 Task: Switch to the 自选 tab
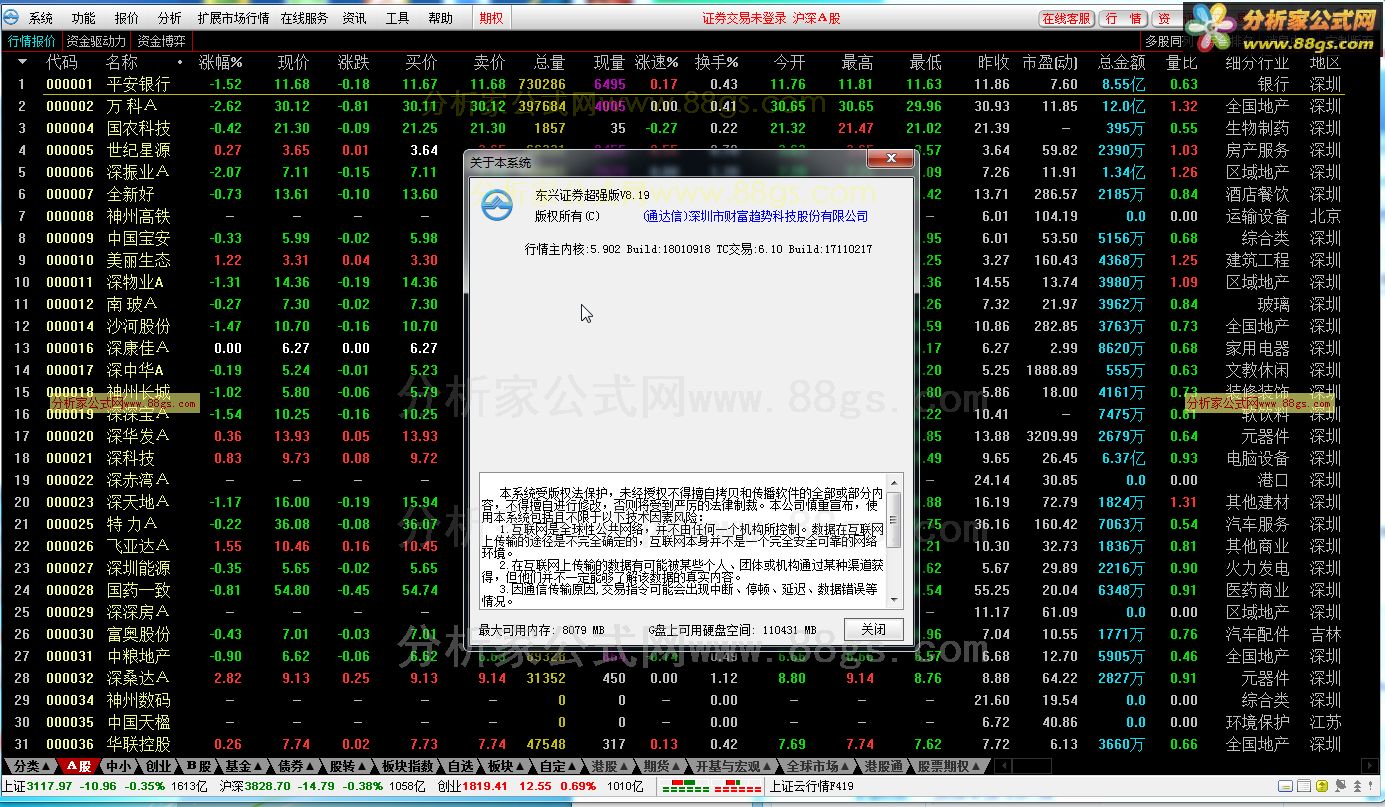point(460,766)
